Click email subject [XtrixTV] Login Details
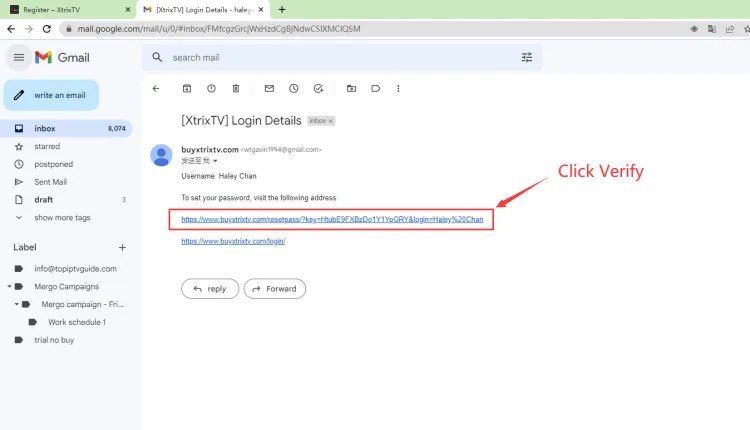750x430 pixels. pyautogui.click(x=241, y=121)
